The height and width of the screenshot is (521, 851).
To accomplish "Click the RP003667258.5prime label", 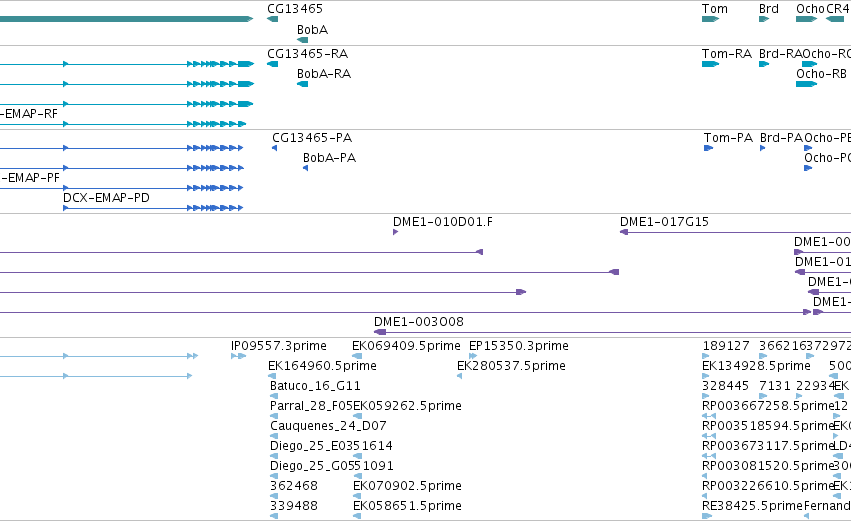I will point(768,406).
